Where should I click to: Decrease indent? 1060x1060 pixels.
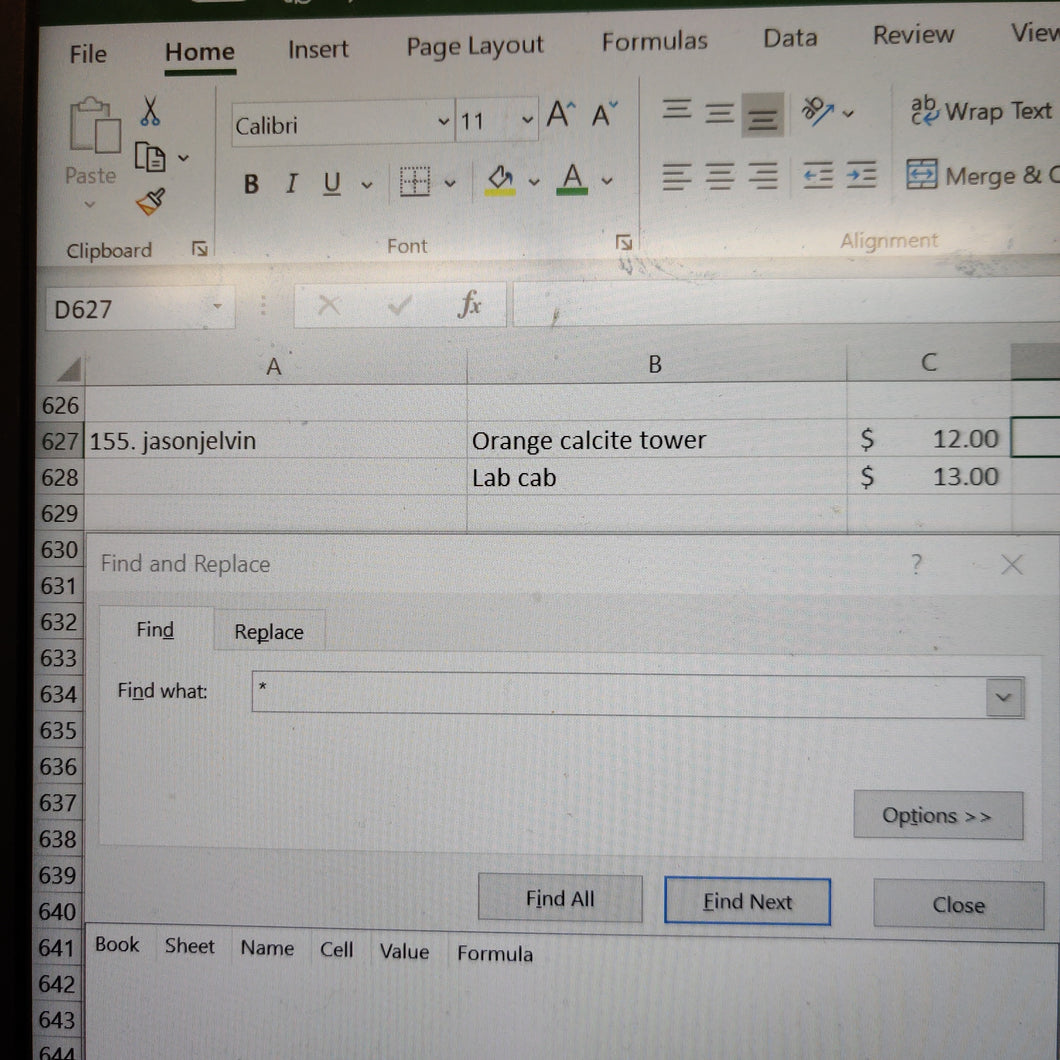(x=818, y=176)
